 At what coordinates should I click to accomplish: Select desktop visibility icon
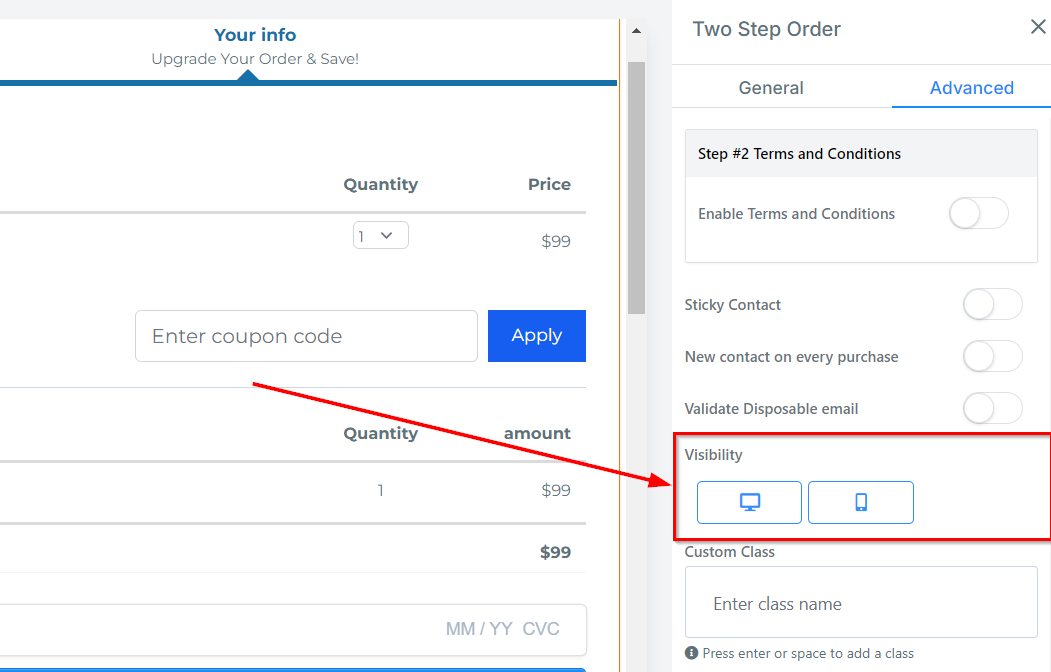[x=749, y=502]
